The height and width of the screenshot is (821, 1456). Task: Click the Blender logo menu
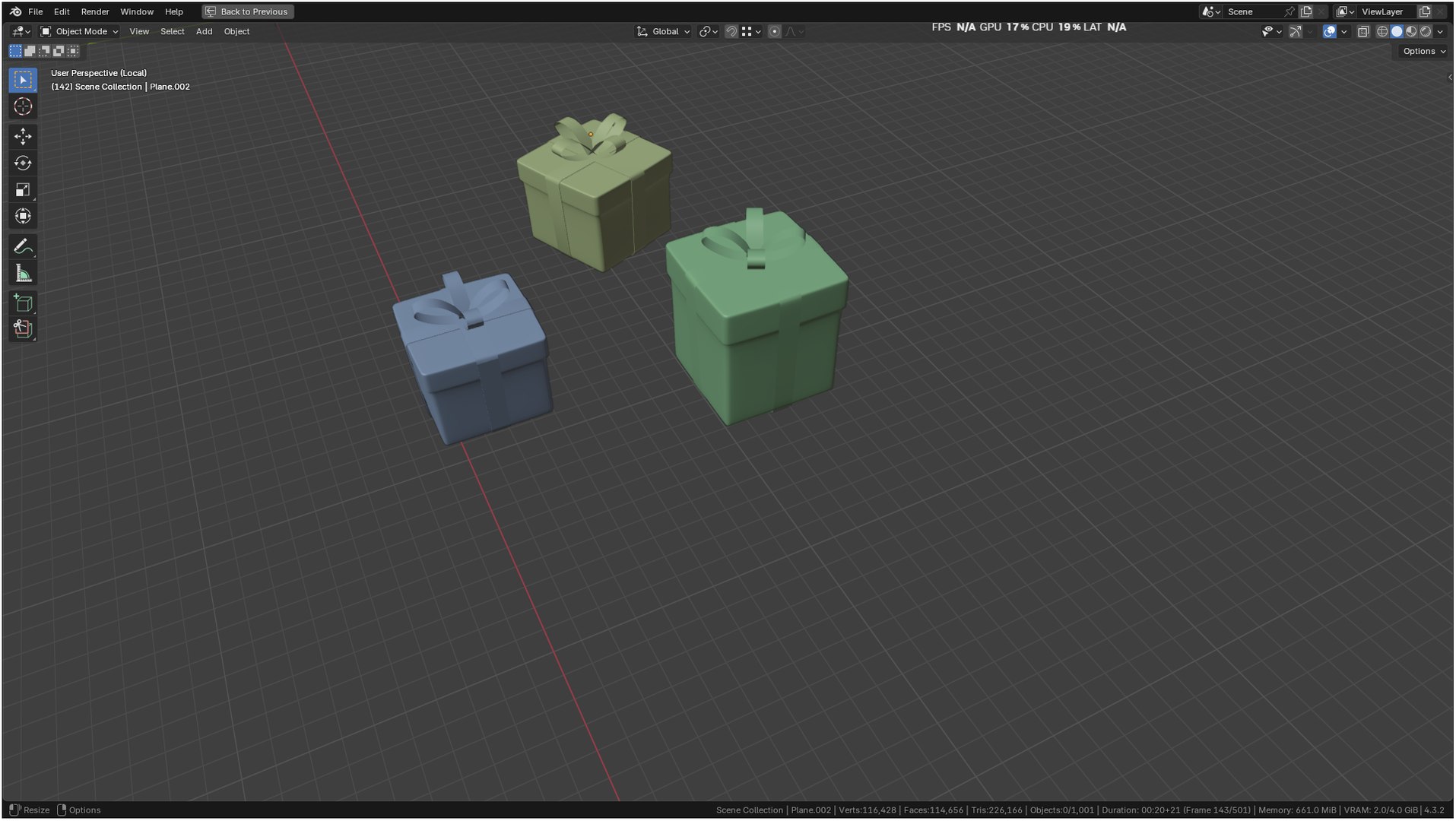[x=15, y=11]
